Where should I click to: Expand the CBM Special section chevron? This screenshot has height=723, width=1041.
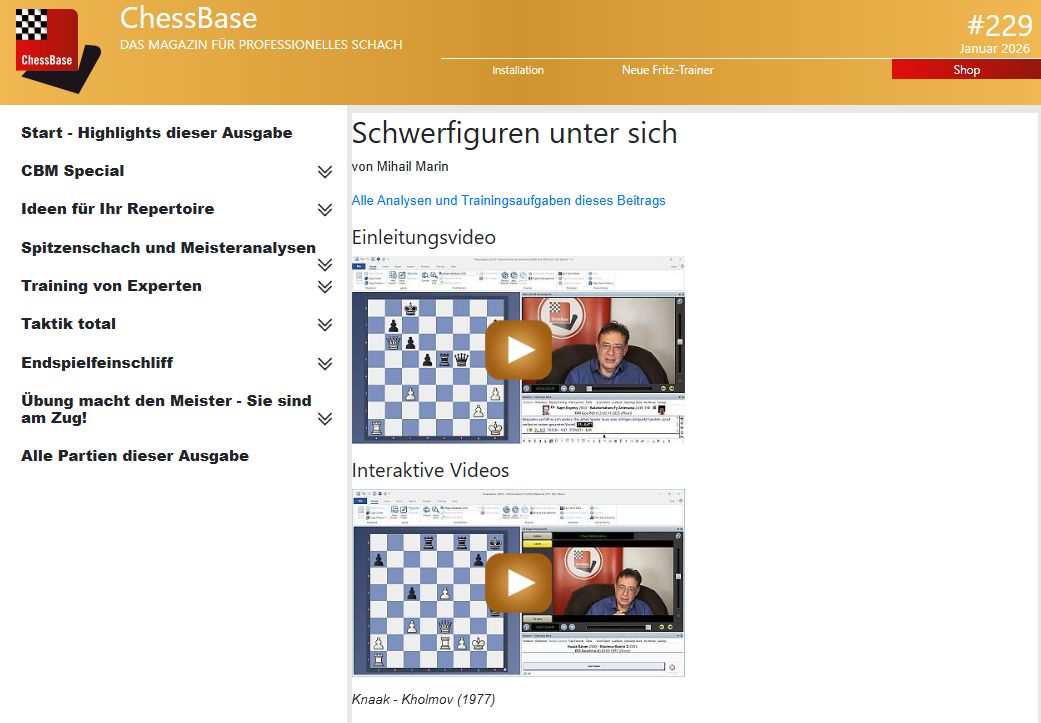[x=325, y=172]
